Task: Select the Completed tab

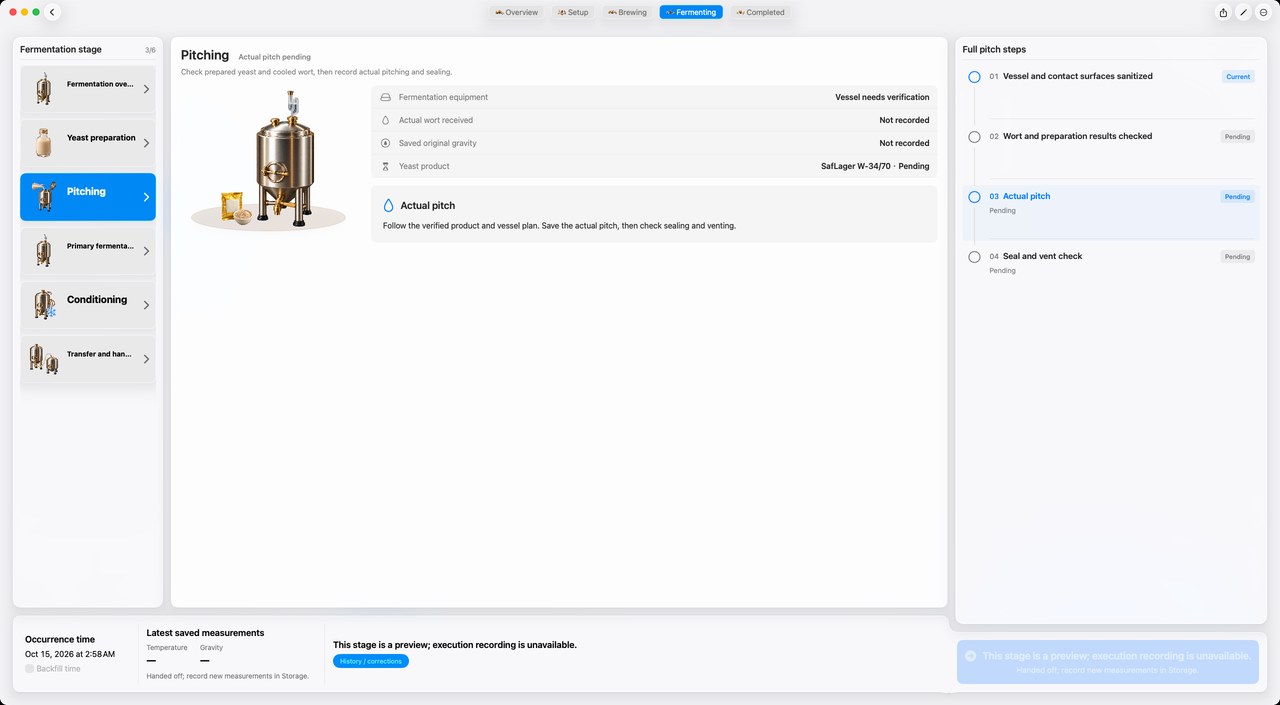Action: coord(760,12)
